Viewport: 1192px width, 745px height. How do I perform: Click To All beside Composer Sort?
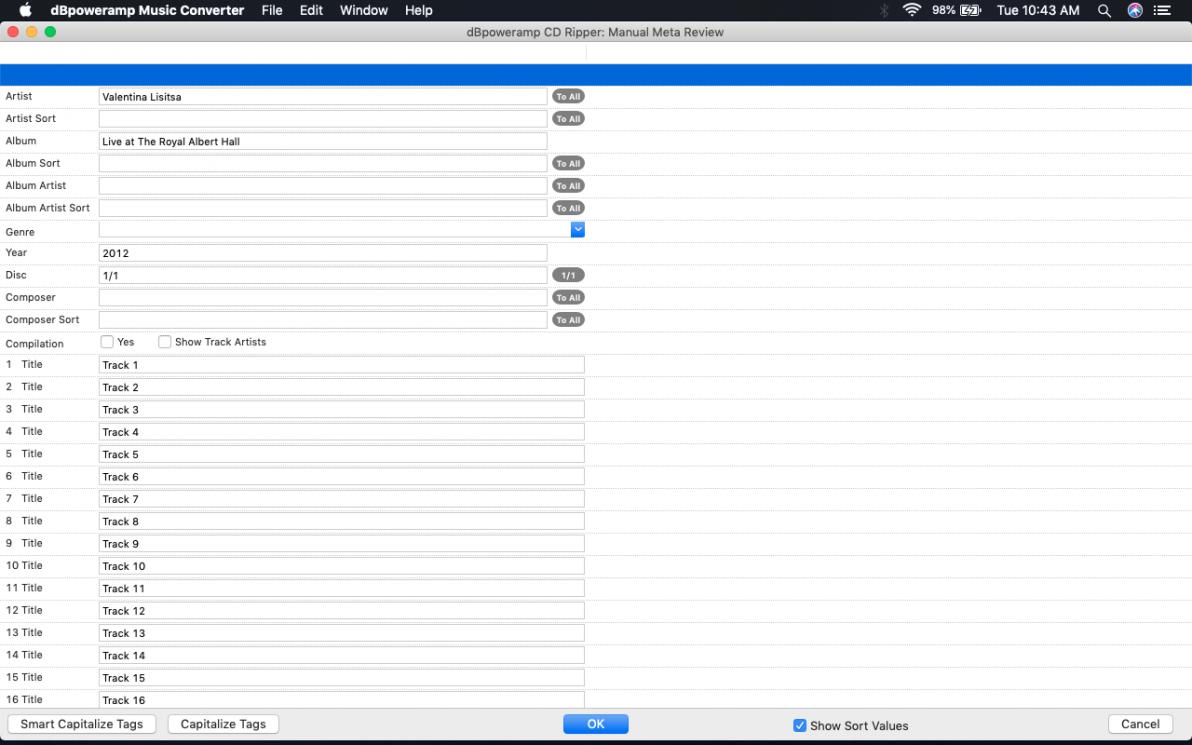tap(568, 320)
